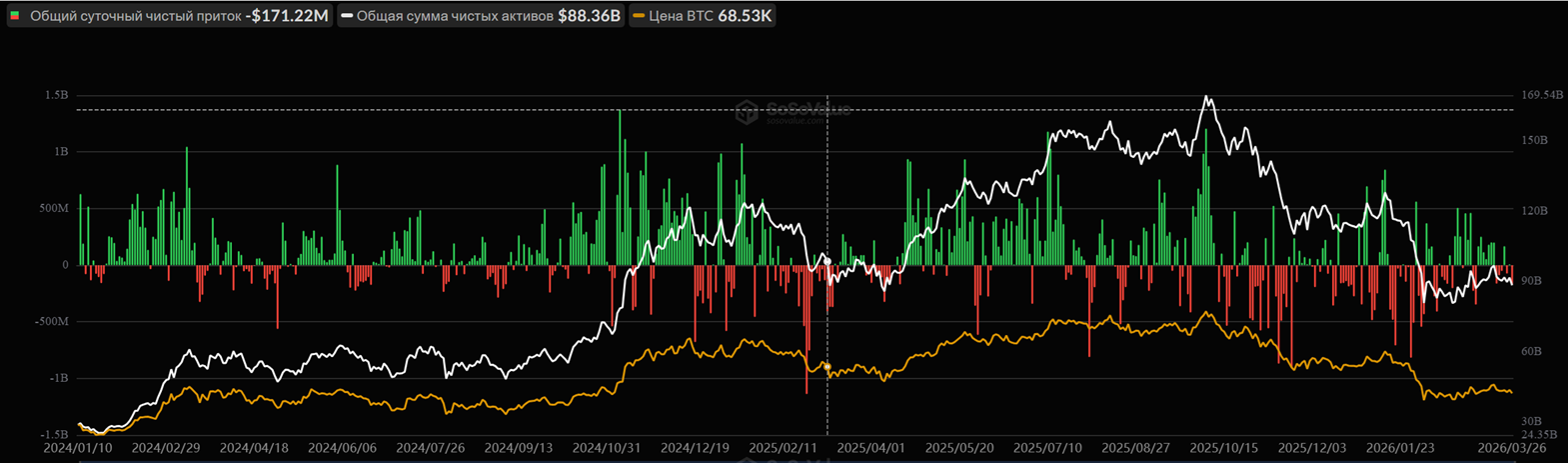Click the 169.54B label on the right axis

pyautogui.click(x=1540, y=95)
